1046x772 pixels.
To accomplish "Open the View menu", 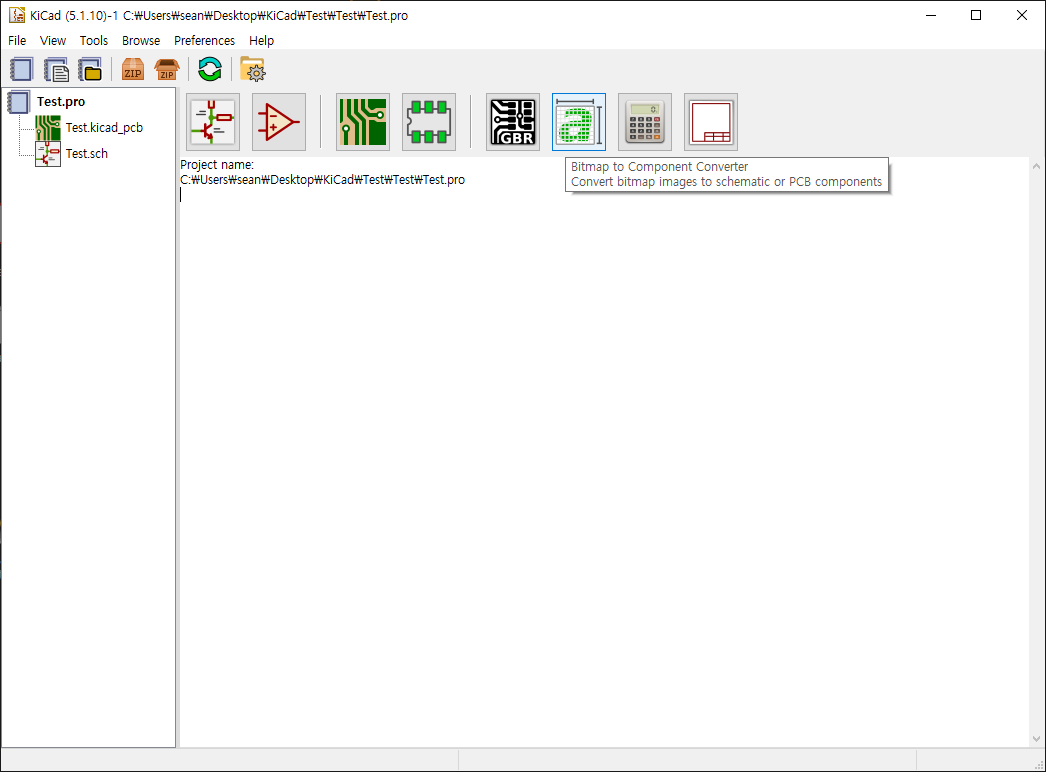I will (x=53, y=41).
